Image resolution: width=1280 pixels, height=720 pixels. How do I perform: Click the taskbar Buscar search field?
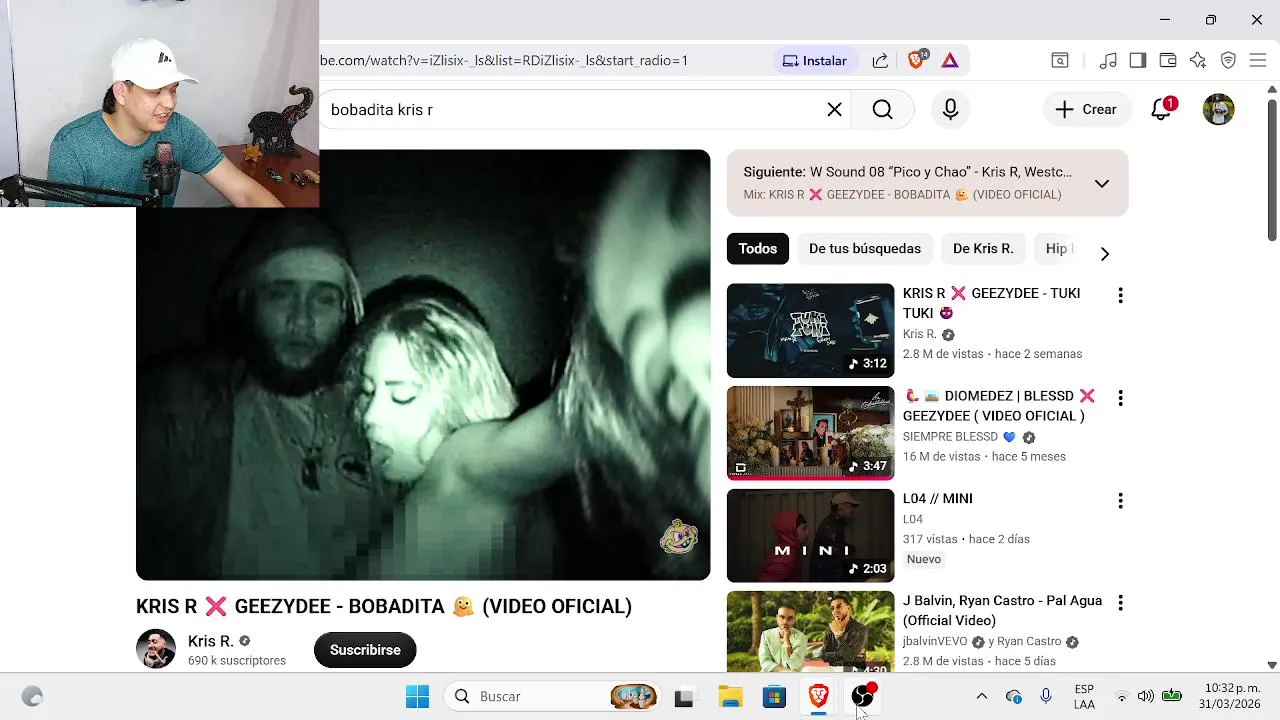(552, 696)
